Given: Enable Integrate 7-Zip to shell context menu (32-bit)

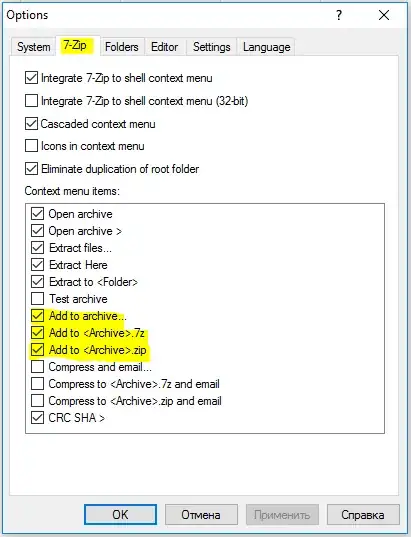Looking at the screenshot, I should pyautogui.click(x=31, y=101).
